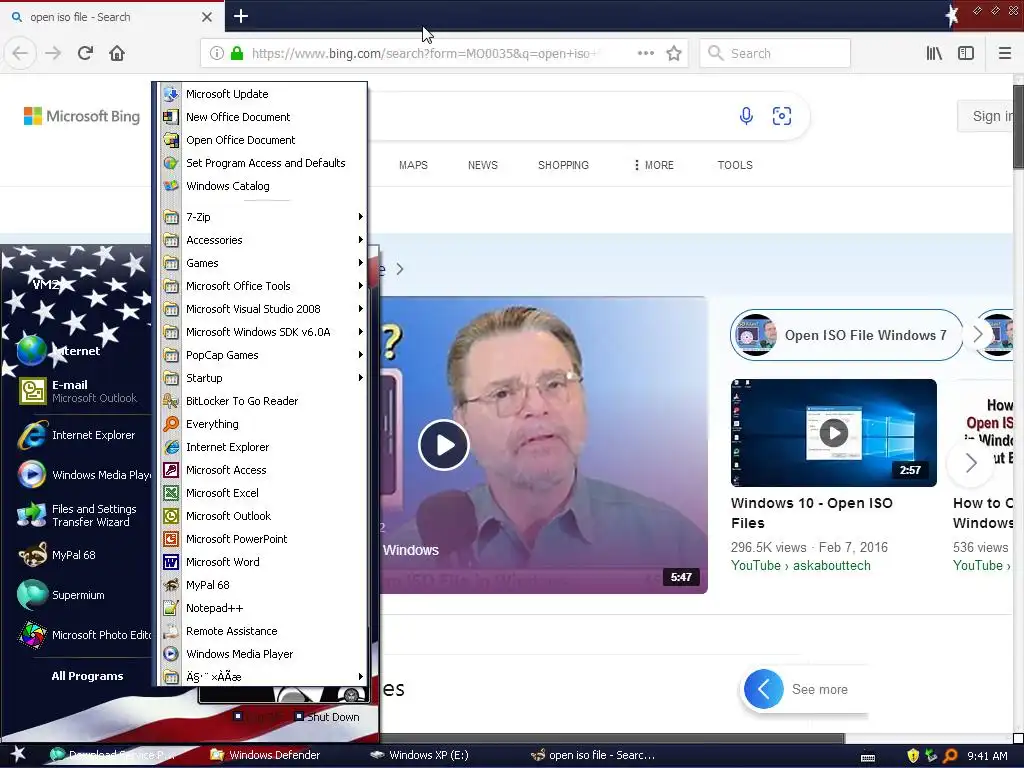The image size is (1024, 768).
Task: Go to the browser Home icon
Action: tap(117, 53)
